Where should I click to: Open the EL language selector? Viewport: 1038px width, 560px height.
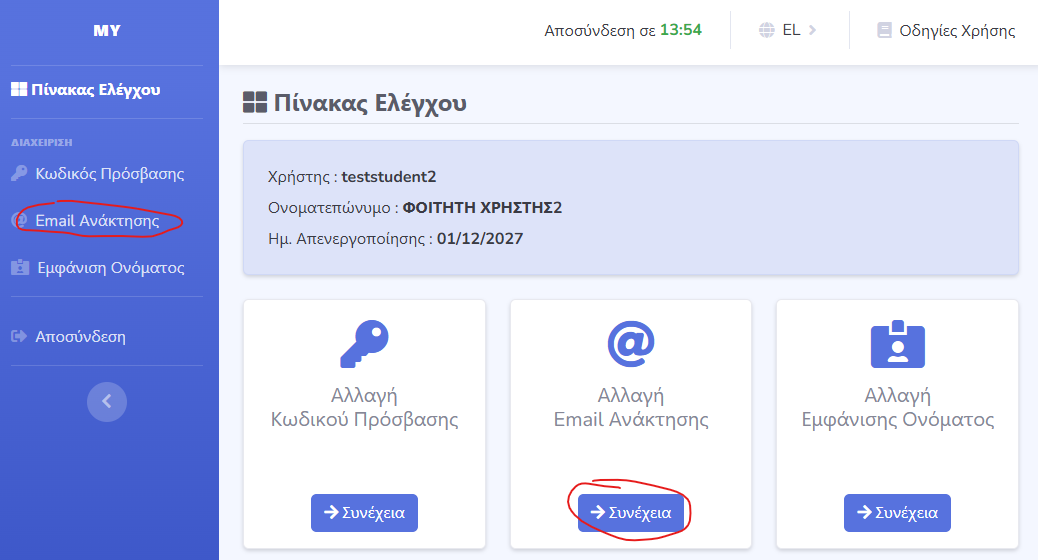[x=790, y=30]
